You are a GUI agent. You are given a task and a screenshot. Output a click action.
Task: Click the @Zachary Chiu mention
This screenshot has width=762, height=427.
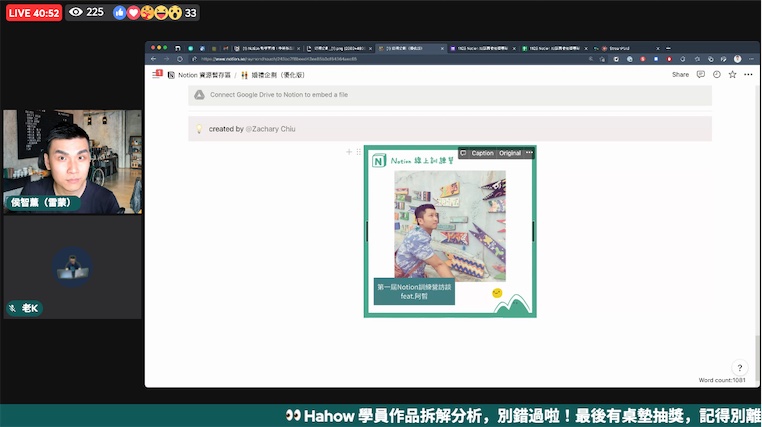(x=270, y=129)
